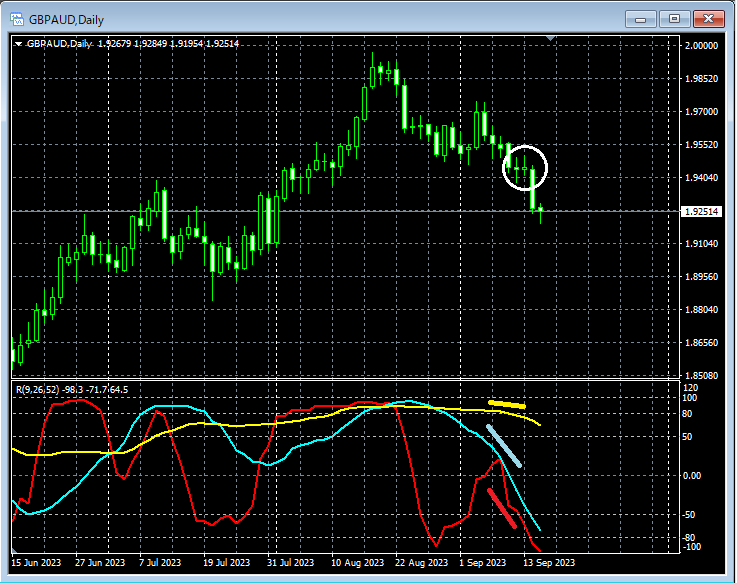Click the 31 Jul 2023 date label
737x583 pixels.
pyautogui.click(x=290, y=563)
